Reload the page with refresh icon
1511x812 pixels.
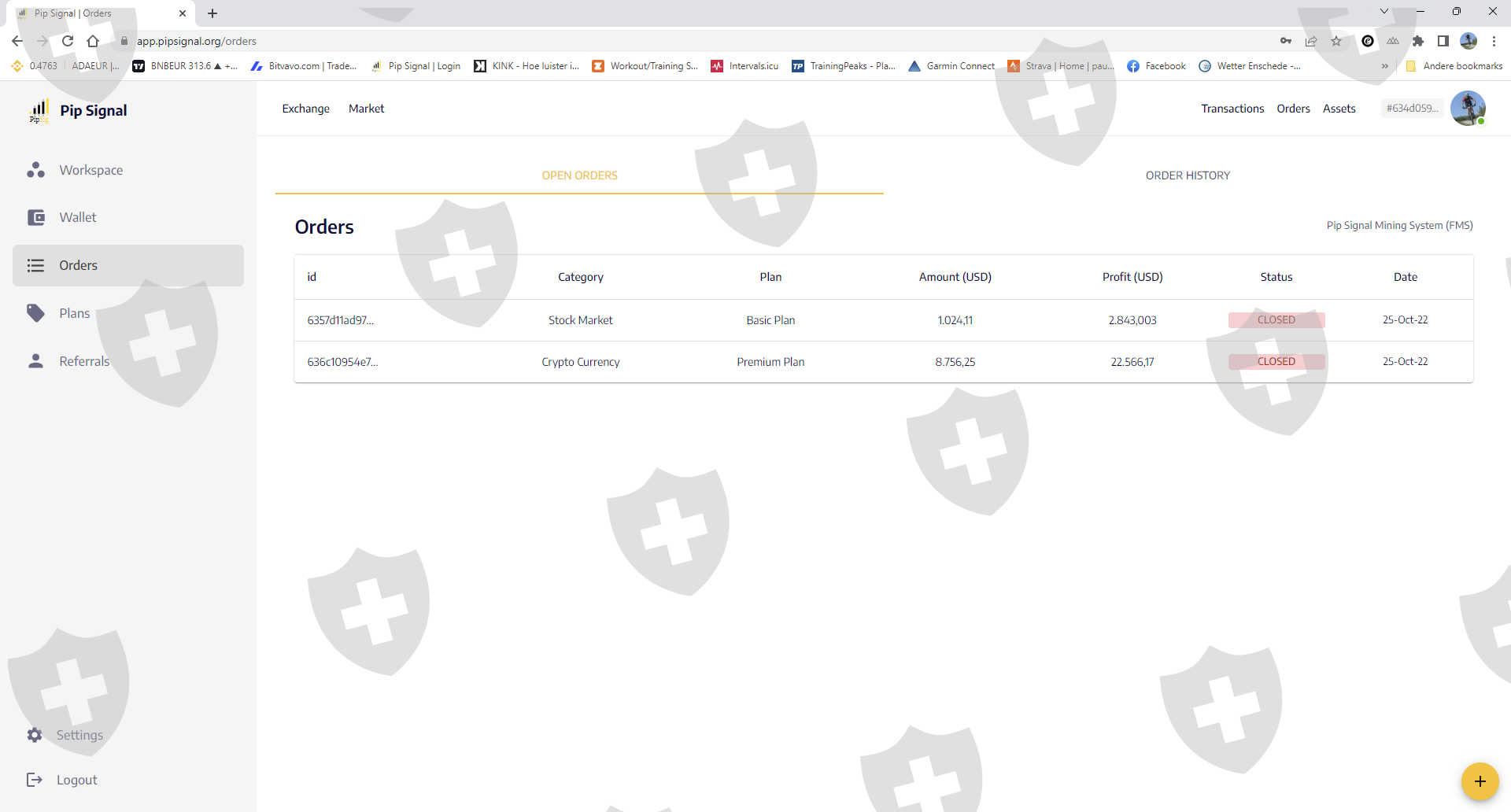click(x=68, y=41)
